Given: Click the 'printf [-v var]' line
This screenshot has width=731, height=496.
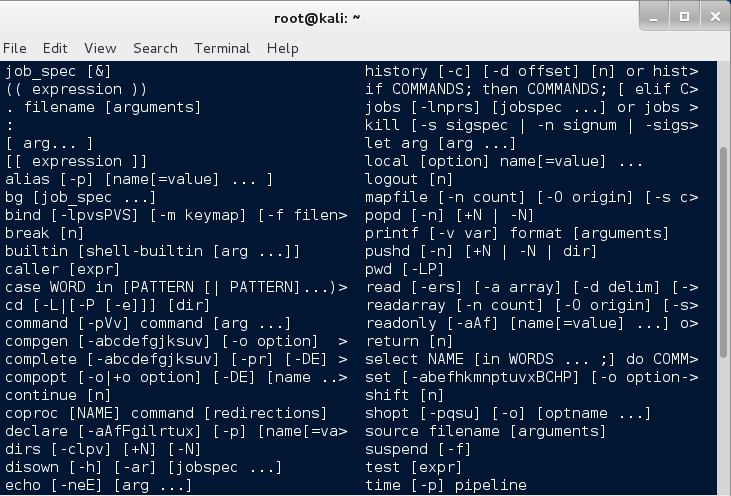Looking at the screenshot, I should pos(517,233).
